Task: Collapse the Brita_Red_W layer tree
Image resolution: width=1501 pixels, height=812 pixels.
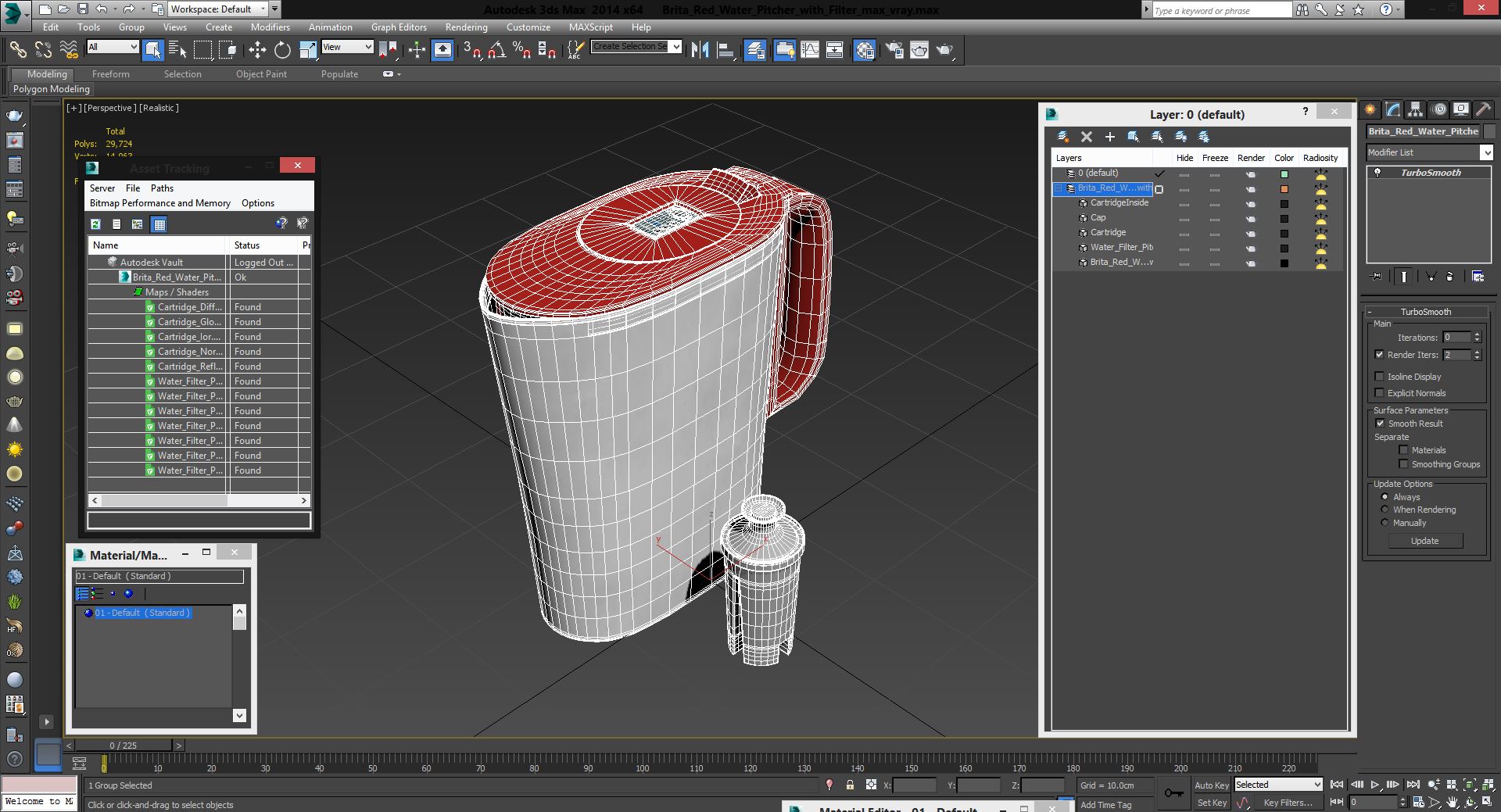Action: tap(1058, 188)
